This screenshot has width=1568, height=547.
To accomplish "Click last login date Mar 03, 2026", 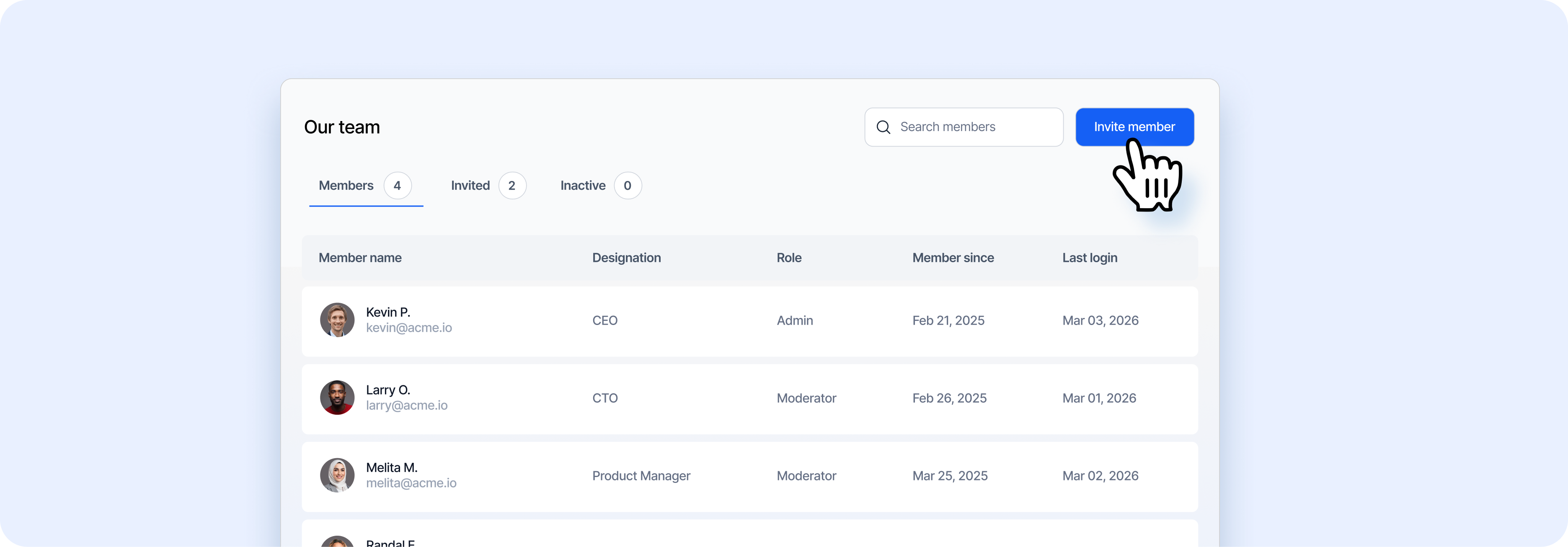I will (1100, 321).
